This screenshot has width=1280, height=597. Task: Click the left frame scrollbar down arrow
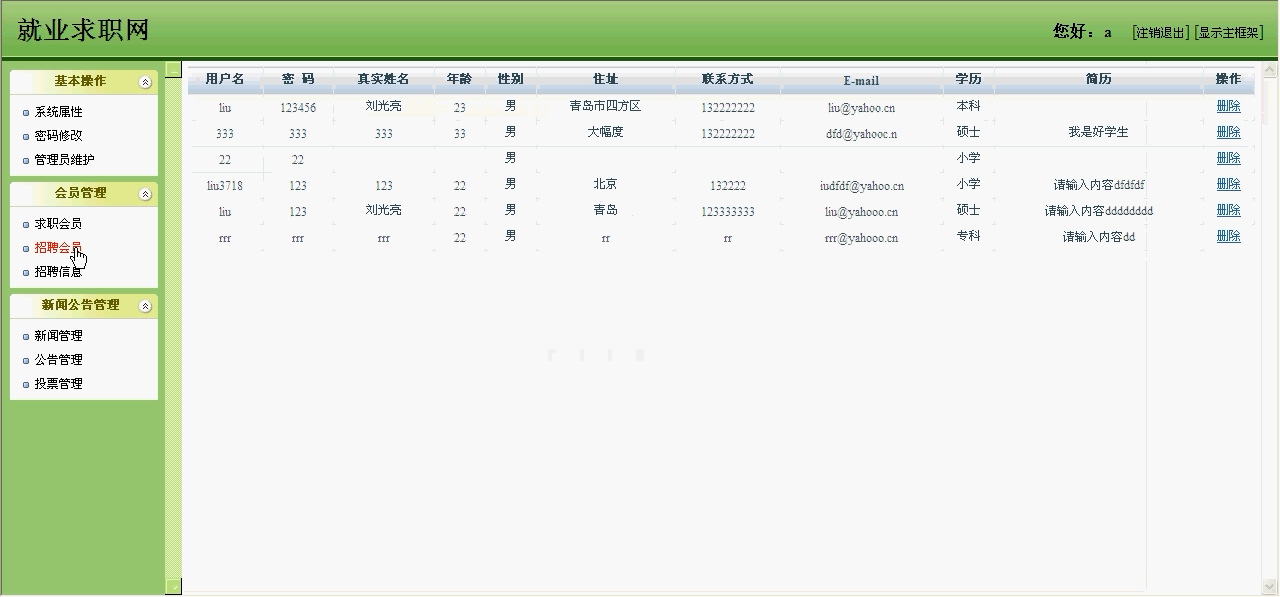(x=173, y=587)
